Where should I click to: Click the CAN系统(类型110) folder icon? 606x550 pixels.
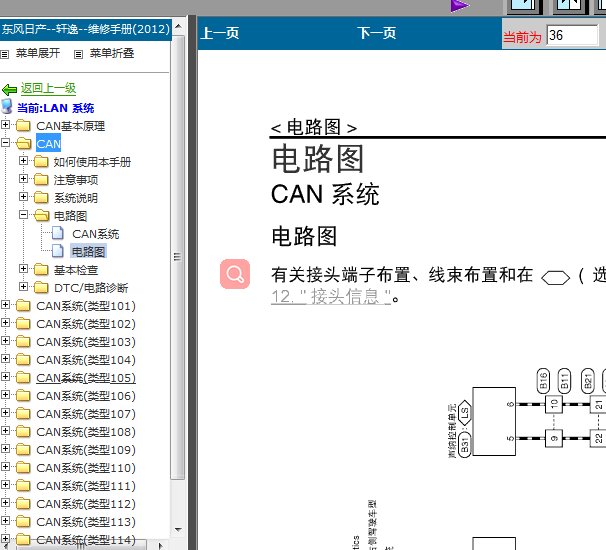click(23, 467)
